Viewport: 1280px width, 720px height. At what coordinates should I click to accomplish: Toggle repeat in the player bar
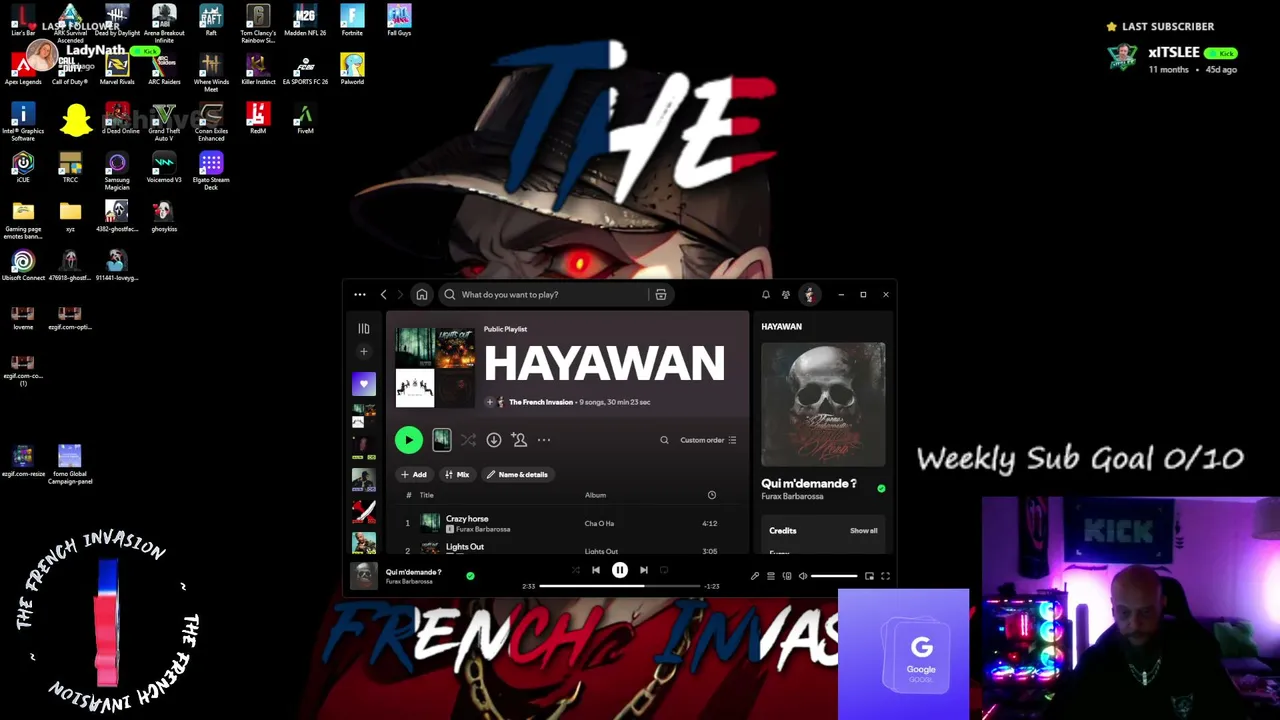point(664,570)
